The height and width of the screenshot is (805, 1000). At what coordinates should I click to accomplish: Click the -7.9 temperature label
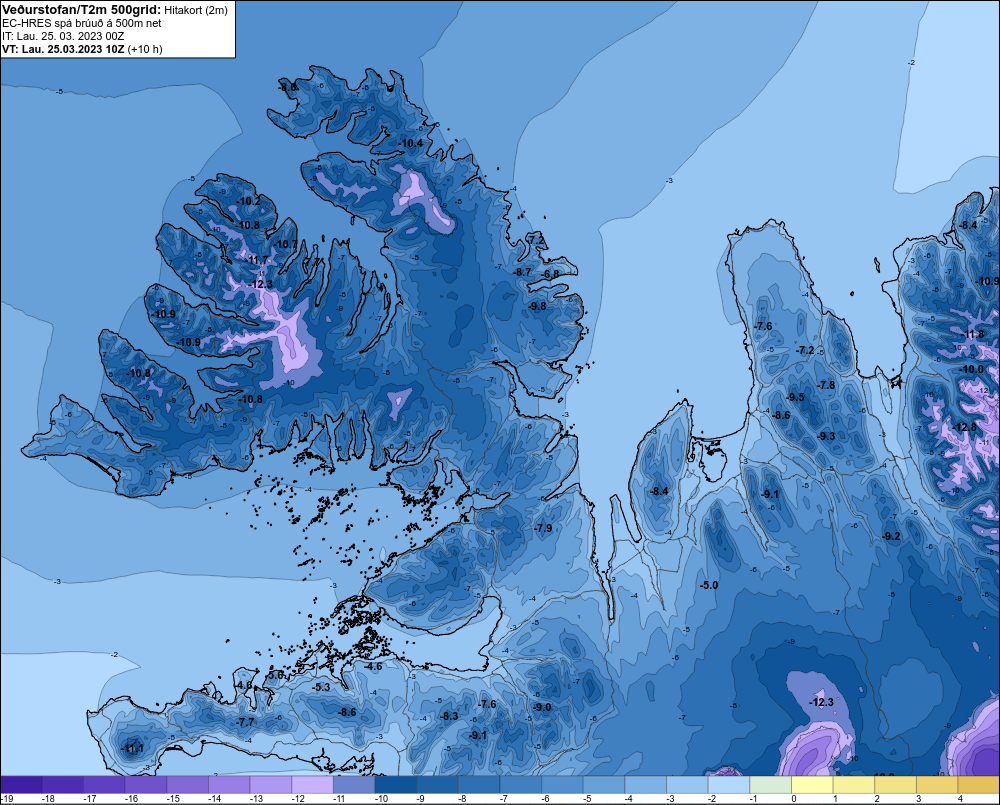pyautogui.click(x=543, y=528)
